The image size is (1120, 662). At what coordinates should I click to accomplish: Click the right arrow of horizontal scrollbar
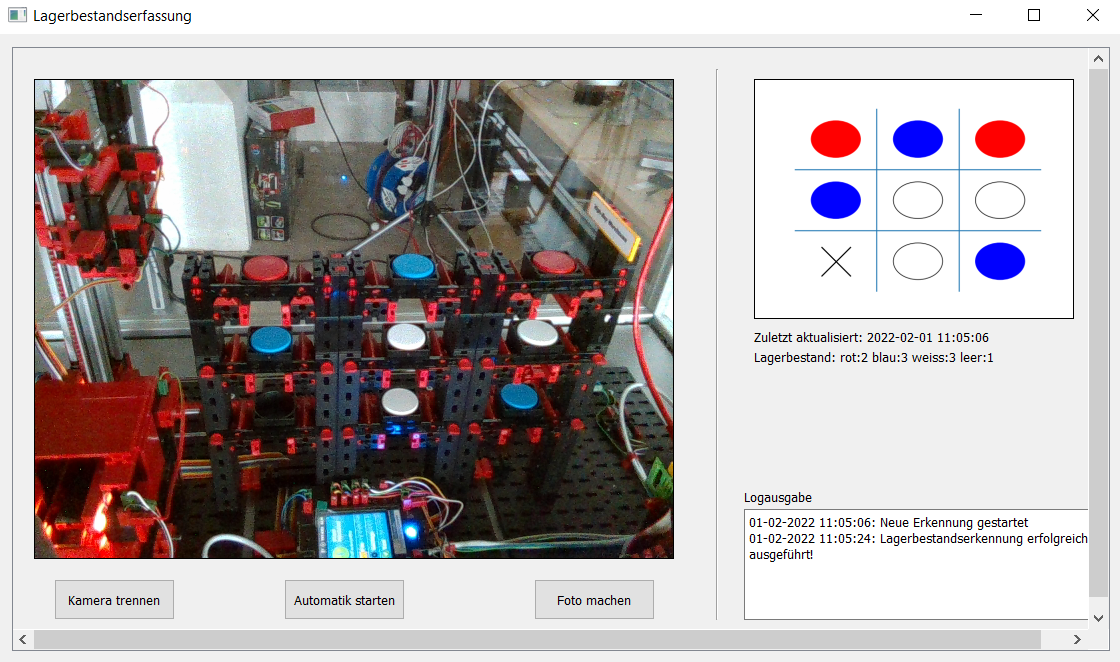tap(1077, 639)
